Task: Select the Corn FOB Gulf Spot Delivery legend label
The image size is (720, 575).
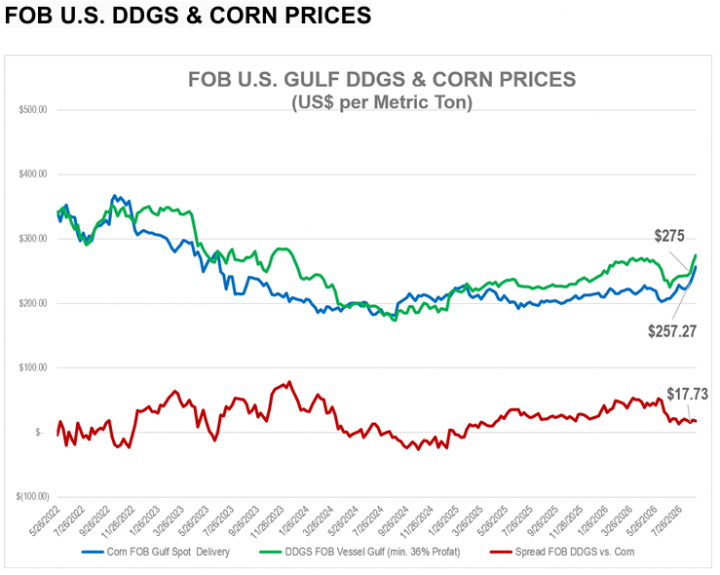Action: coord(168,552)
